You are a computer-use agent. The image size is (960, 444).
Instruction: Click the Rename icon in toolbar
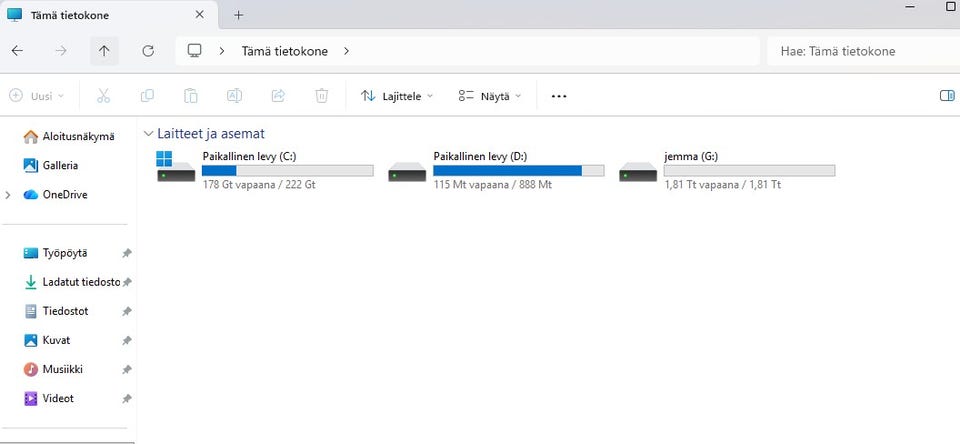click(x=234, y=96)
